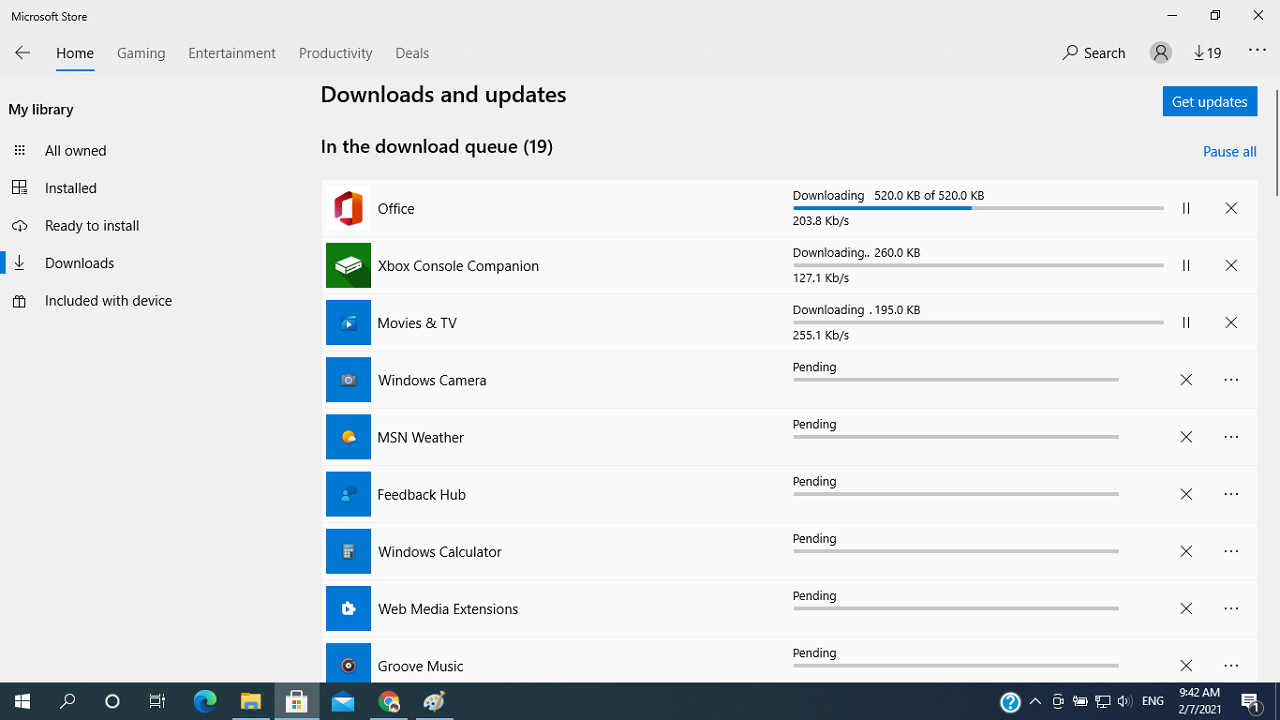The image size is (1280, 720).
Task: Click the Office app name
Action: click(x=396, y=208)
